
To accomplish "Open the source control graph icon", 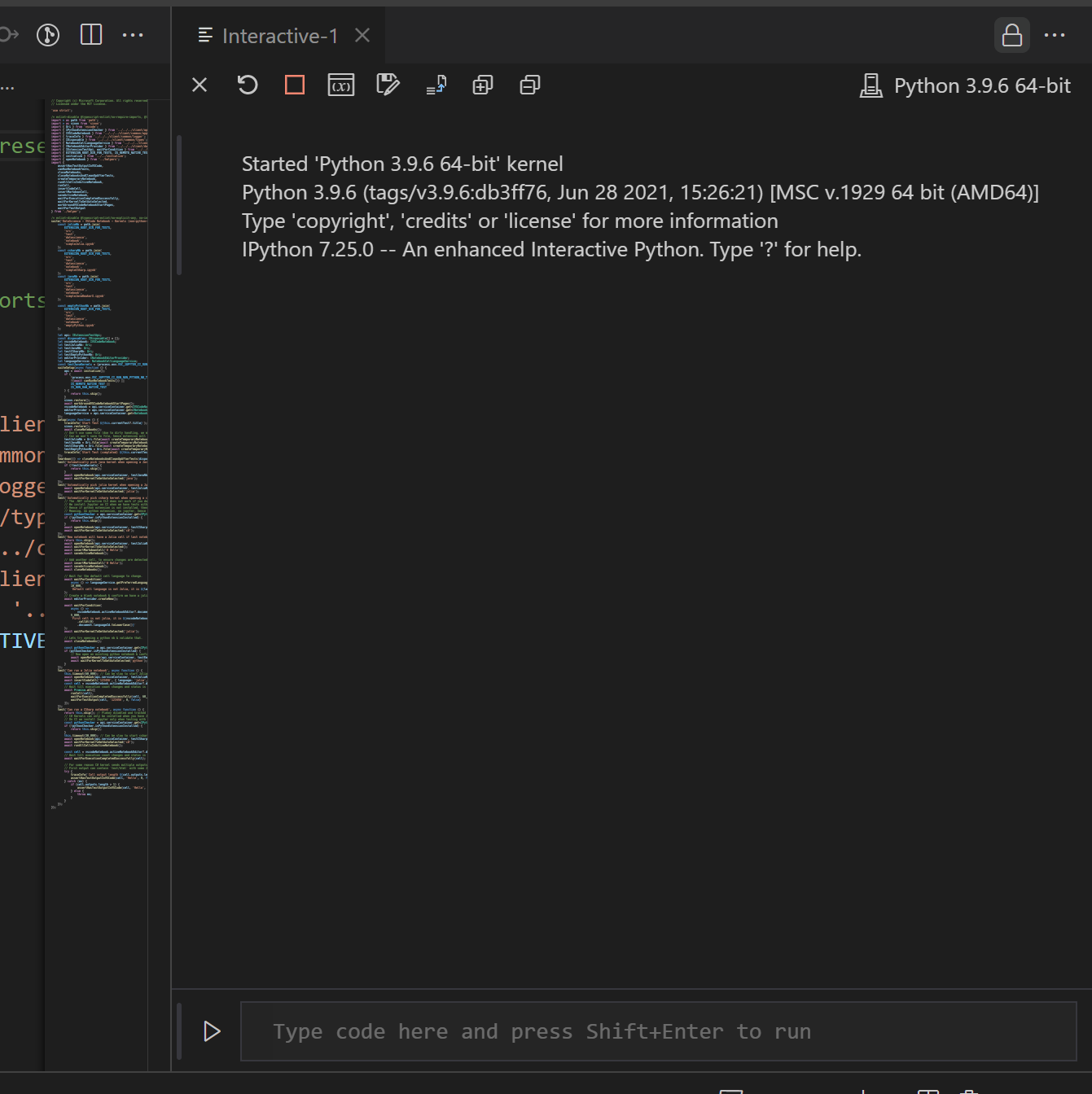I will coord(48,35).
